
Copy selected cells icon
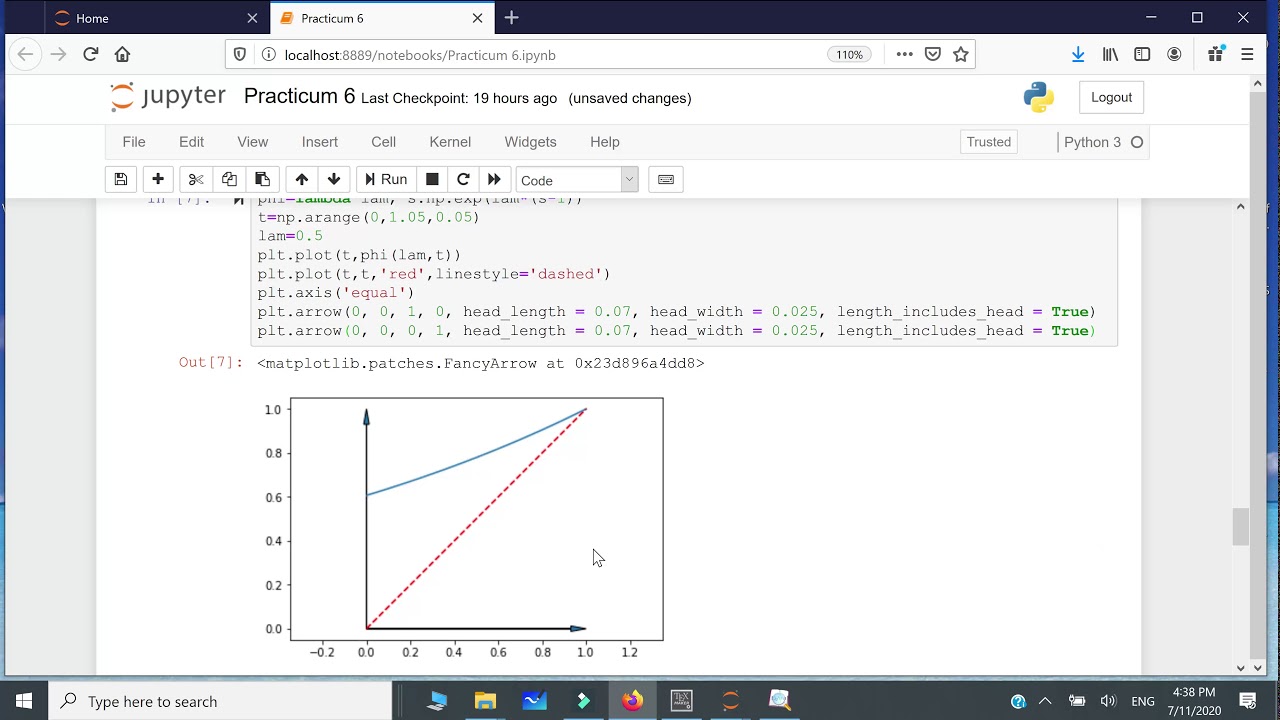point(229,180)
